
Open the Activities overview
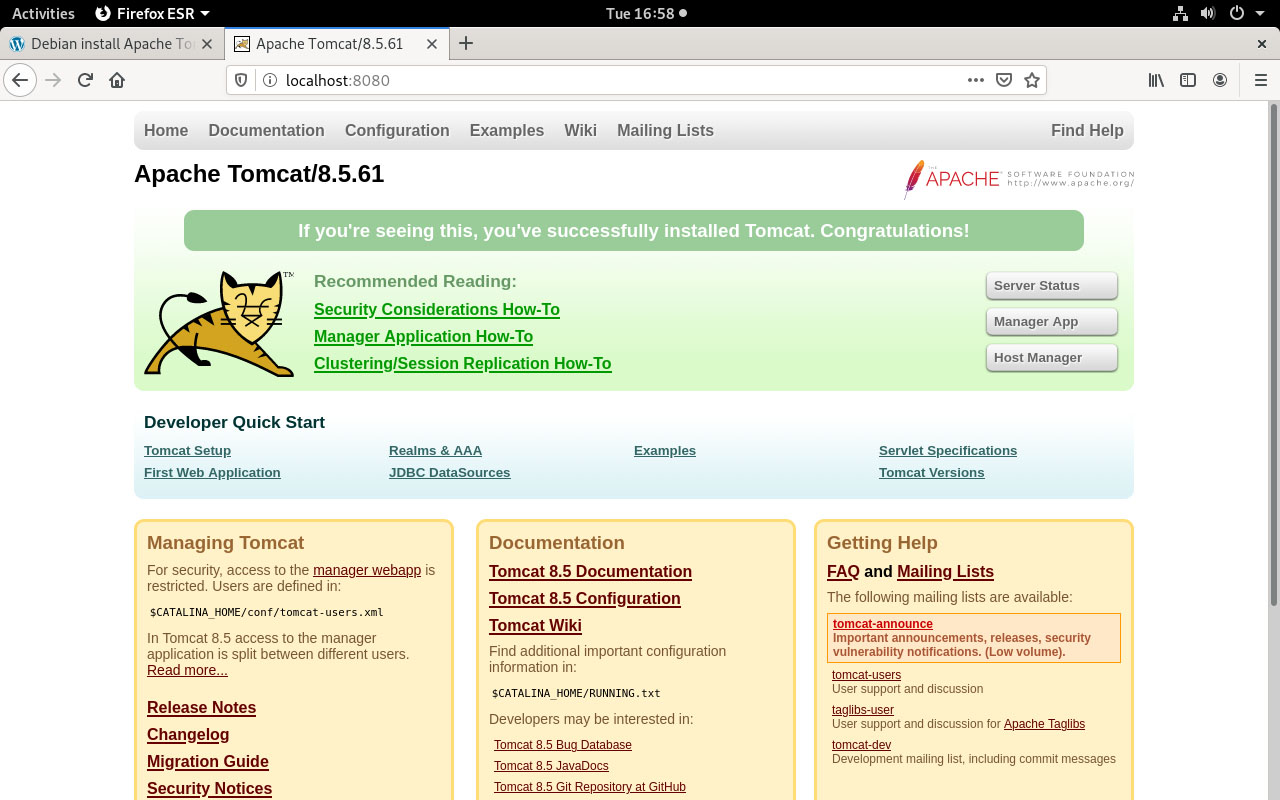(x=45, y=13)
